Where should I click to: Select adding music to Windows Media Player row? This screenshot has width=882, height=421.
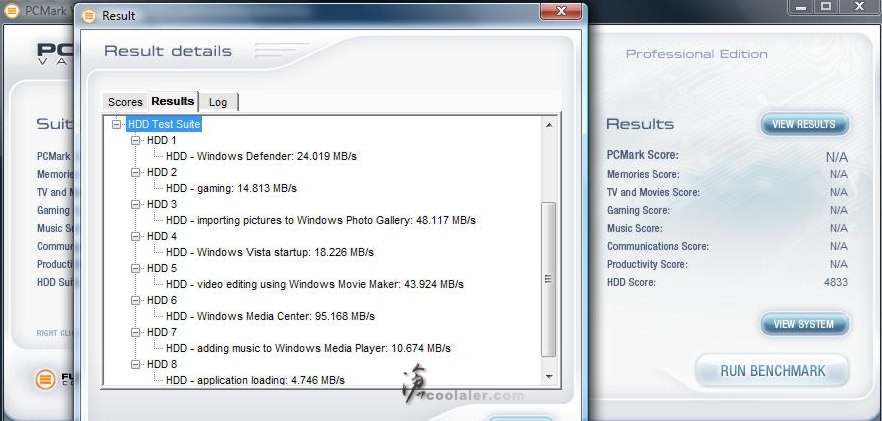[308, 349]
